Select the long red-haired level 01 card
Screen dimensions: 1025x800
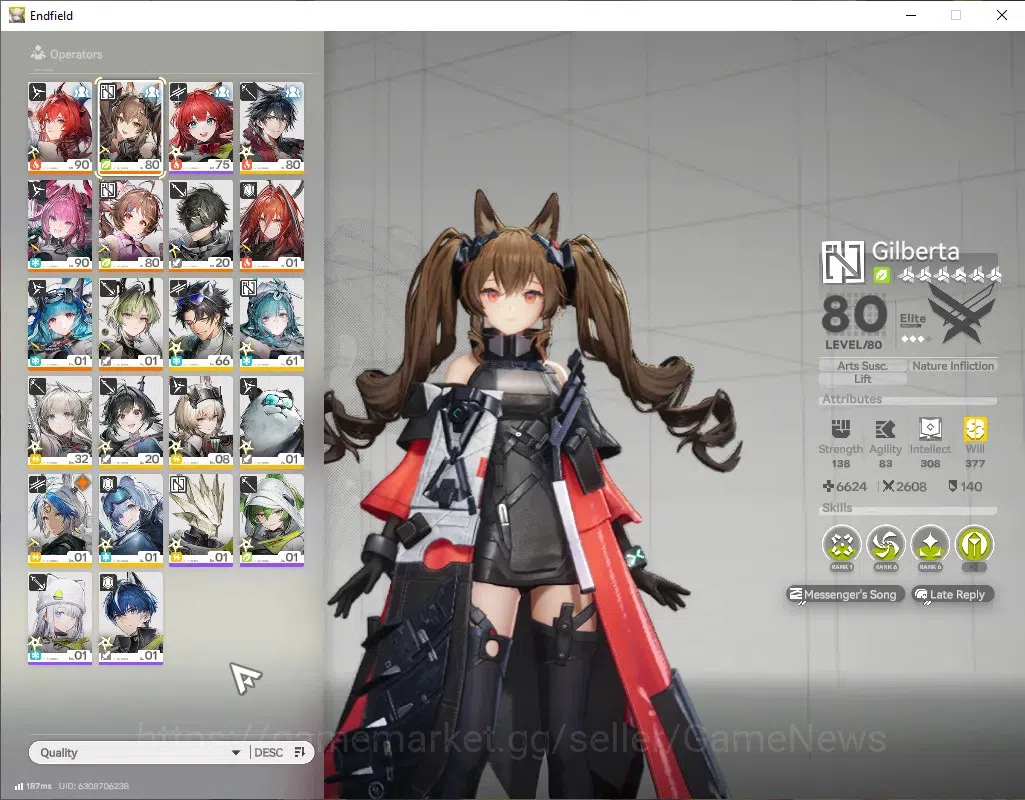tap(271, 225)
